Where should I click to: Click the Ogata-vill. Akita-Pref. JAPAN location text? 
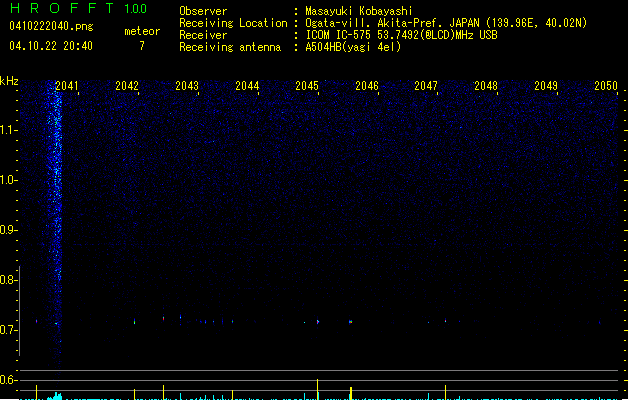[x=446, y=23]
